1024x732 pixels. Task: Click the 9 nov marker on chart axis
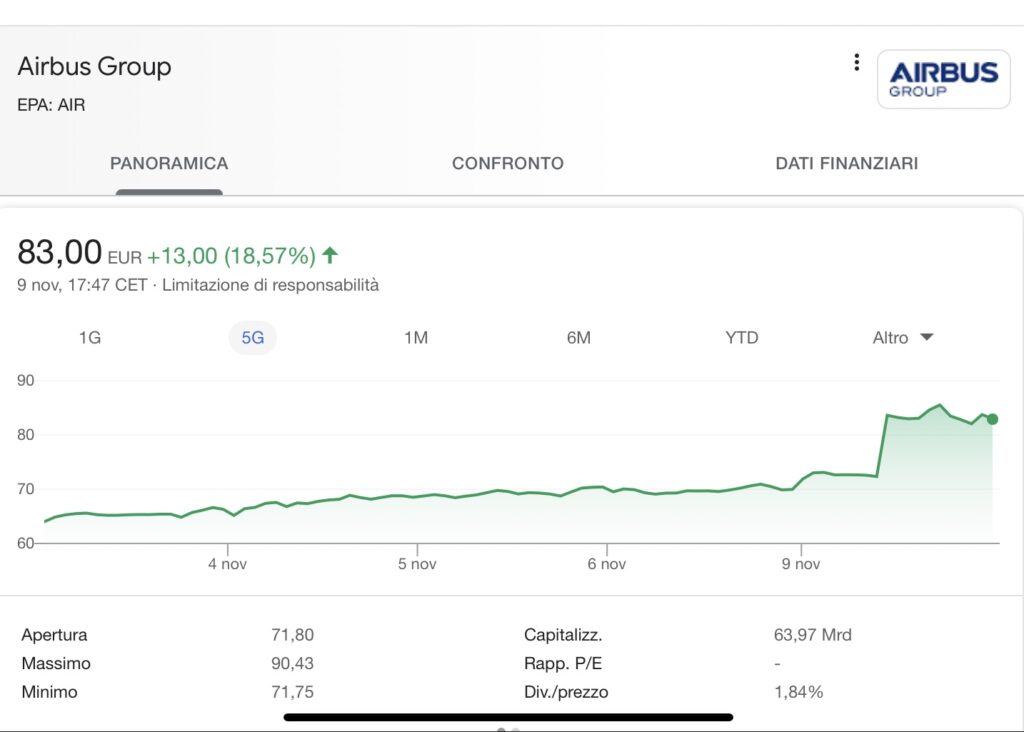click(x=801, y=564)
